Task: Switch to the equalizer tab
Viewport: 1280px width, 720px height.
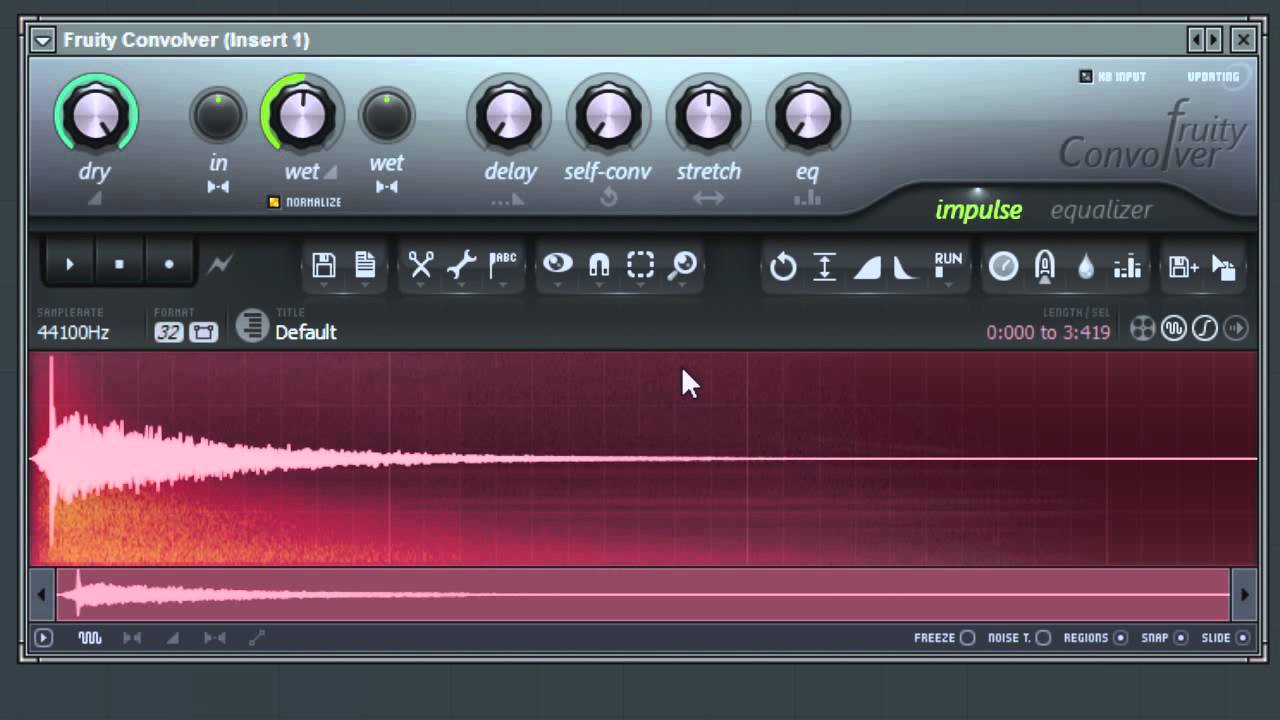Action: coord(1101,210)
